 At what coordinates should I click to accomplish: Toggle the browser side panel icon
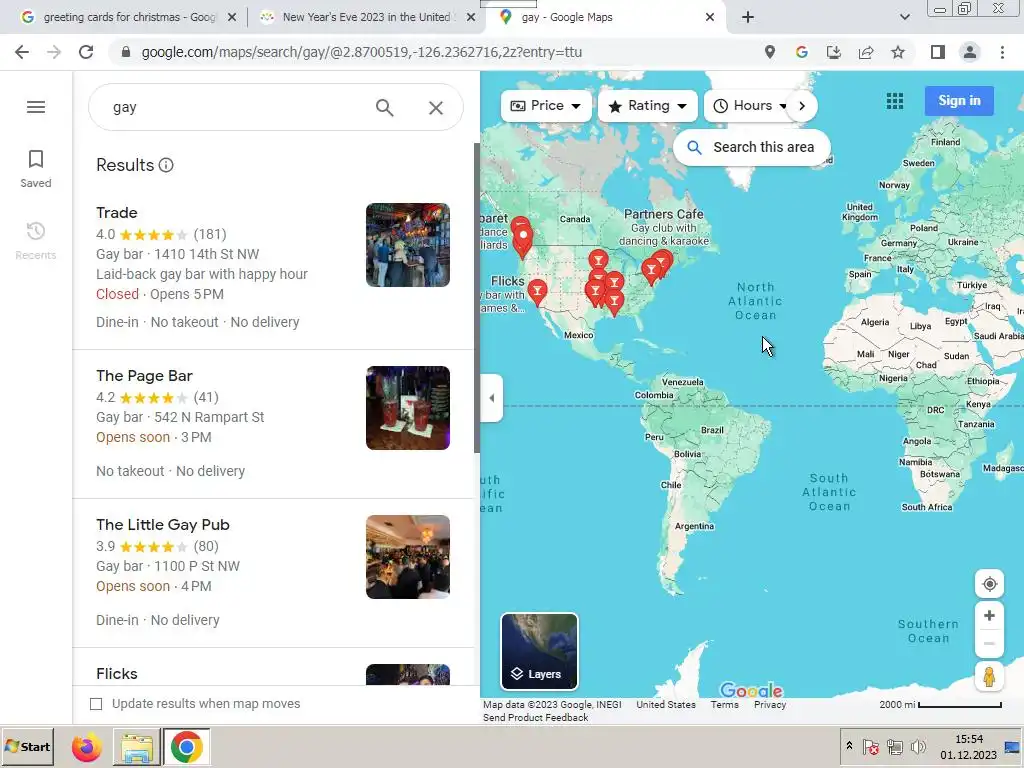(938, 52)
